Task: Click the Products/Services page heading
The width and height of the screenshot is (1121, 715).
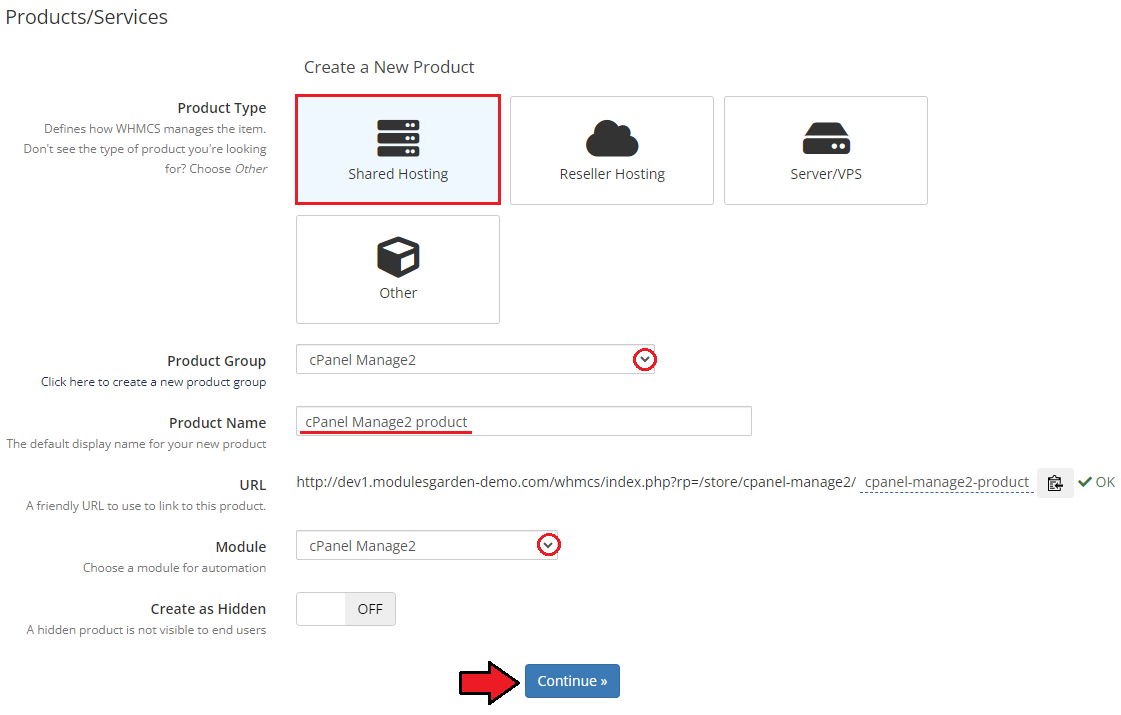Action: tap(87, 17)
